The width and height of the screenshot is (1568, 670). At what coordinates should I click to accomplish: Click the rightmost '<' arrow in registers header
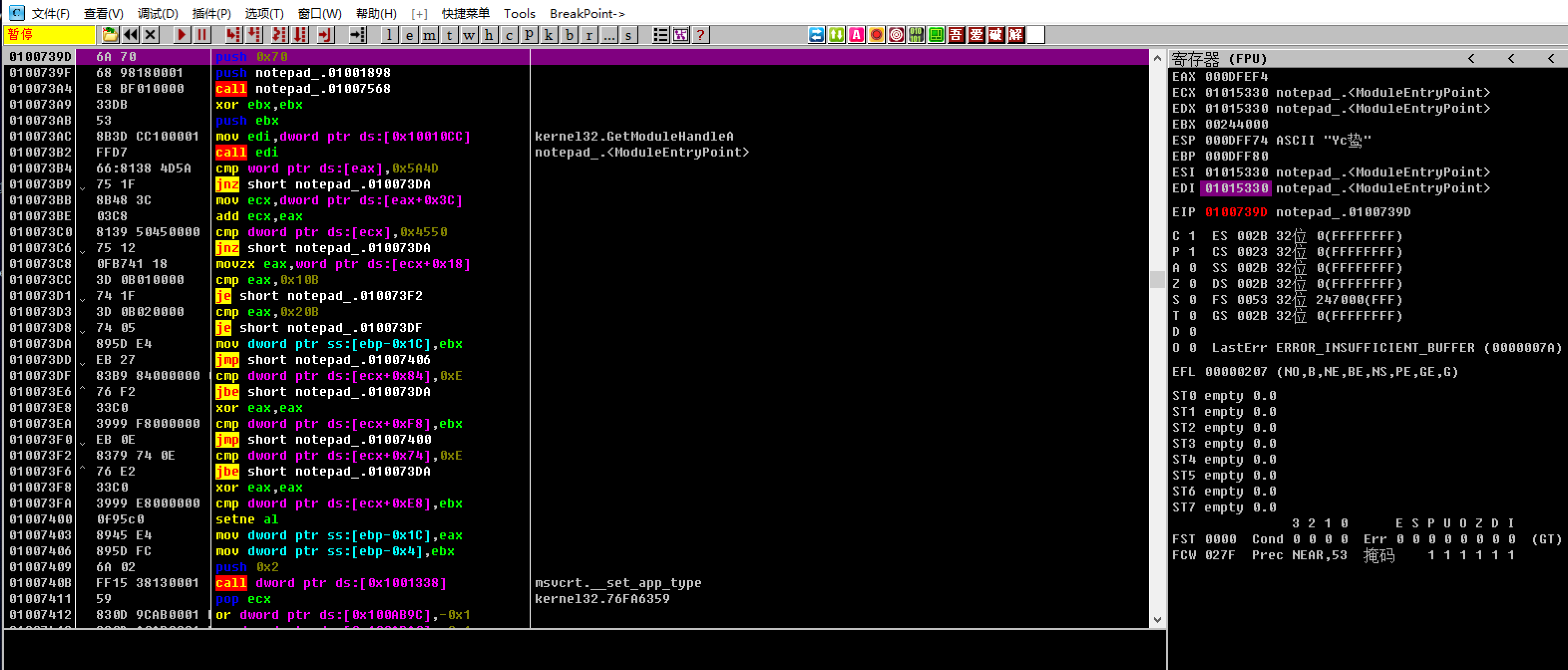1551,58
